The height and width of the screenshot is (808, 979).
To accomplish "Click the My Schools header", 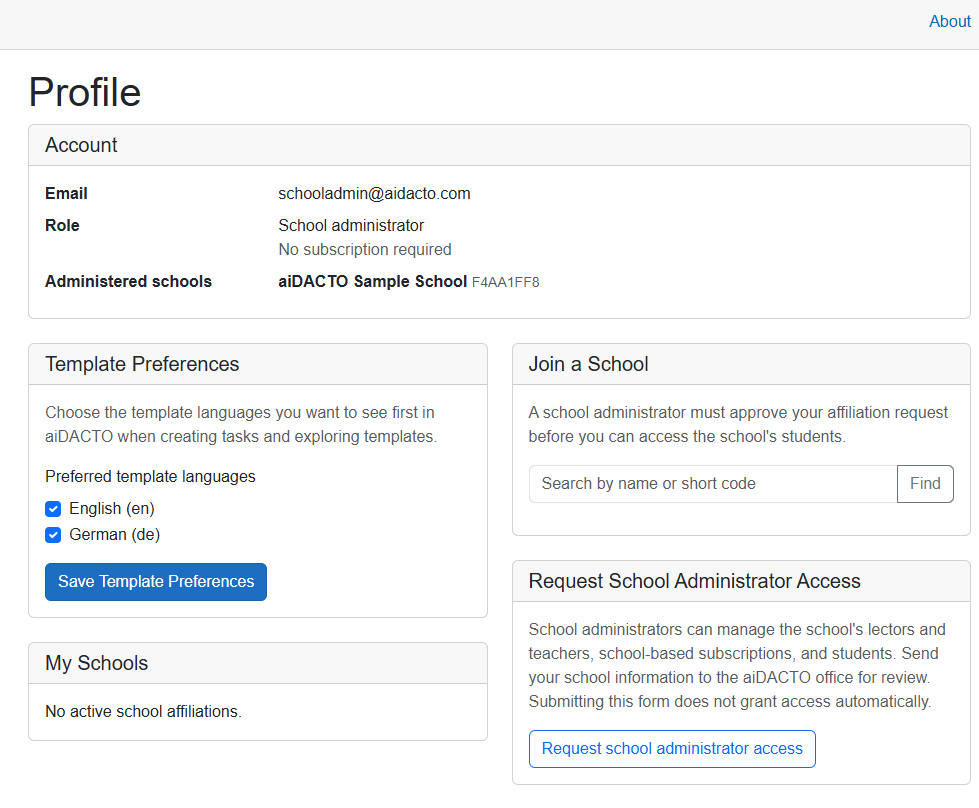I will coord(258,663).
